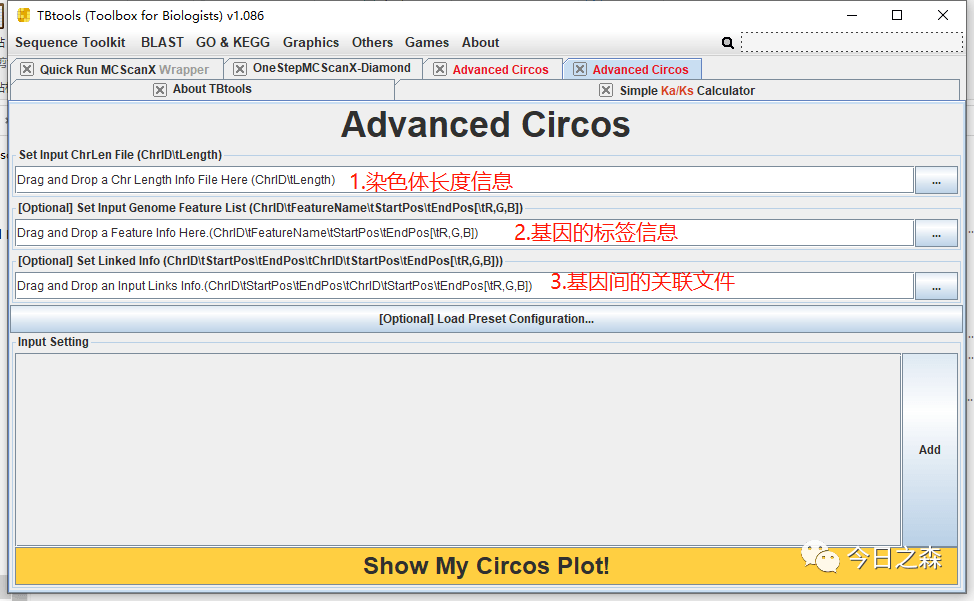Open the GO & KEGG menu
Viewport: 974px width, 601px height.
tap(233, 42)
